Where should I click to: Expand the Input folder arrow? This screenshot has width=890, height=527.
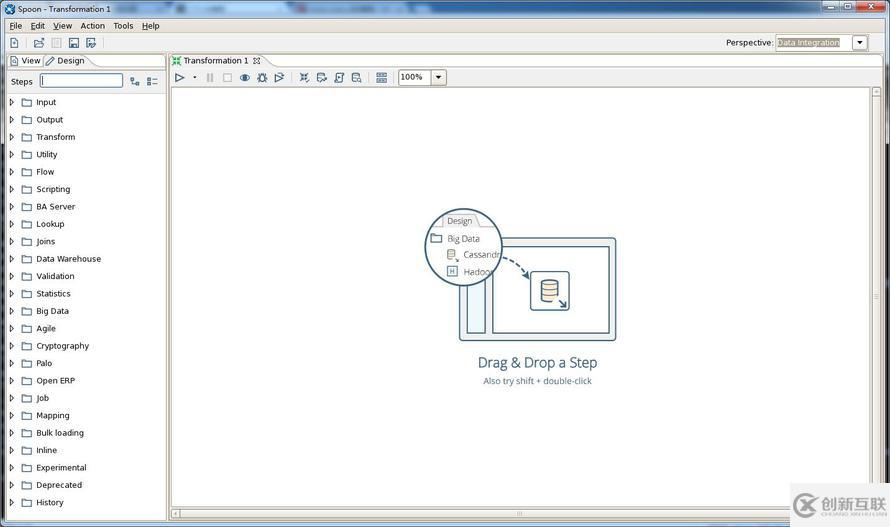tap(11, 102)
